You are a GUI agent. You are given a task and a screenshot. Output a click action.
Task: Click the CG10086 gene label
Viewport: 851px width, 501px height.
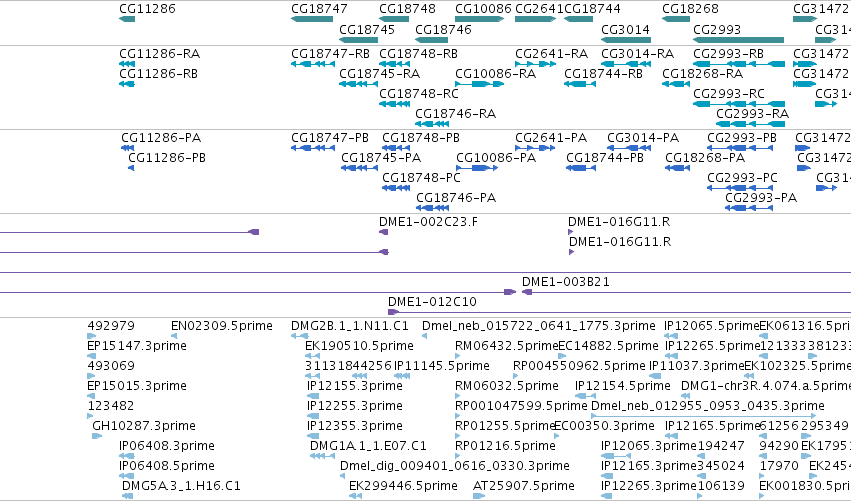pos(483,9)
